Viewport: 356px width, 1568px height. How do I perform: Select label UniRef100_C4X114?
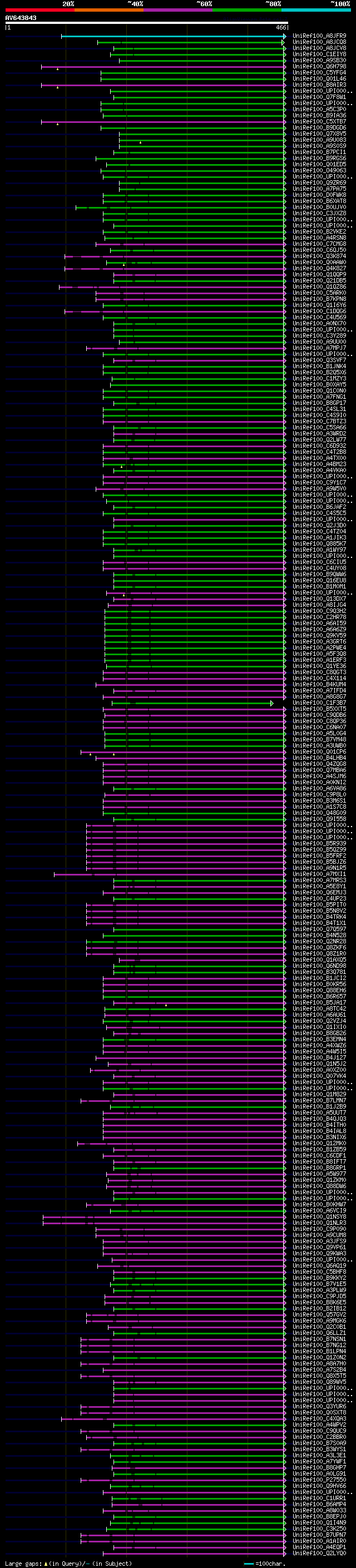[x=319, y=679]
